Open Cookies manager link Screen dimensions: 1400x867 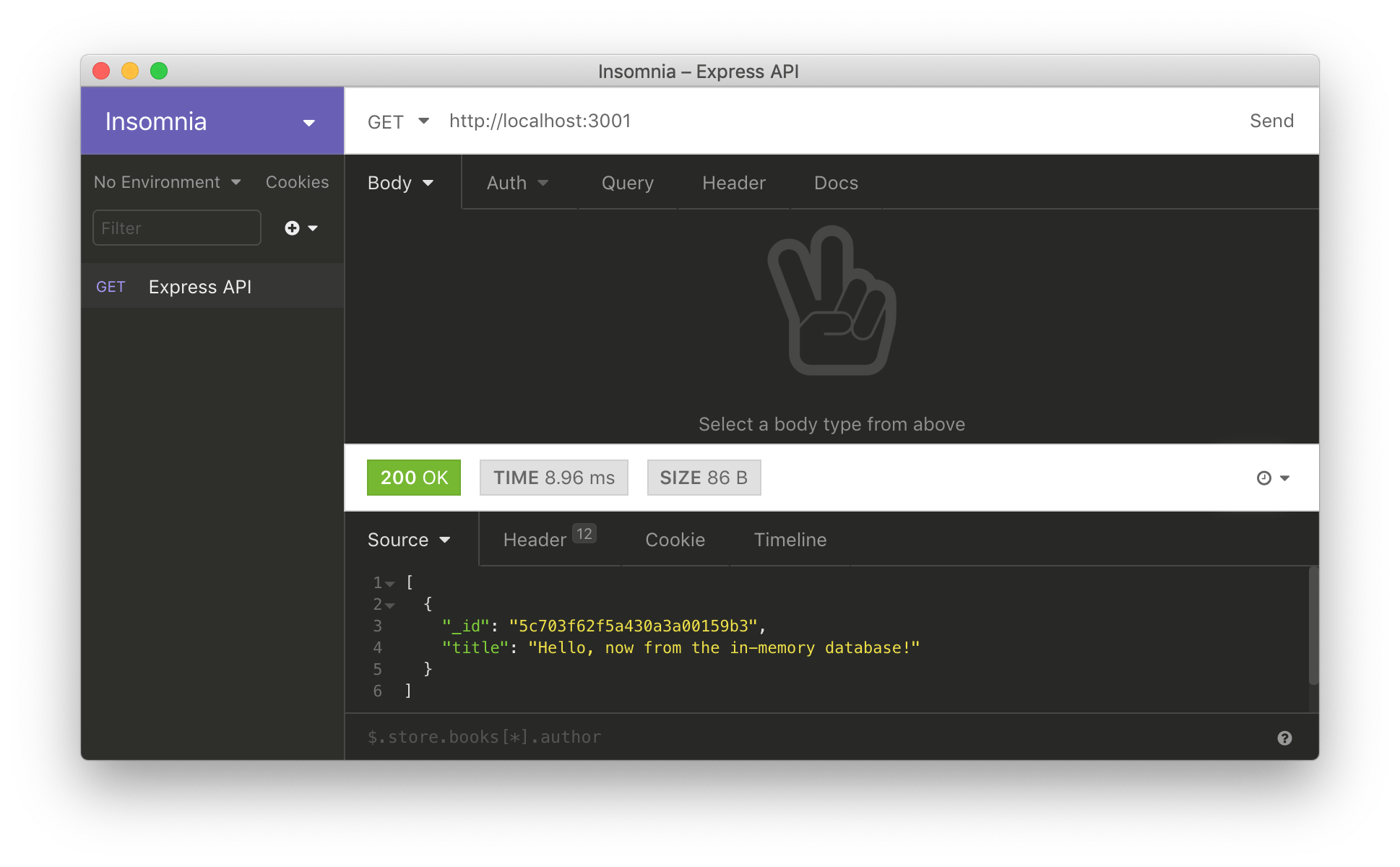coord(297,182)
